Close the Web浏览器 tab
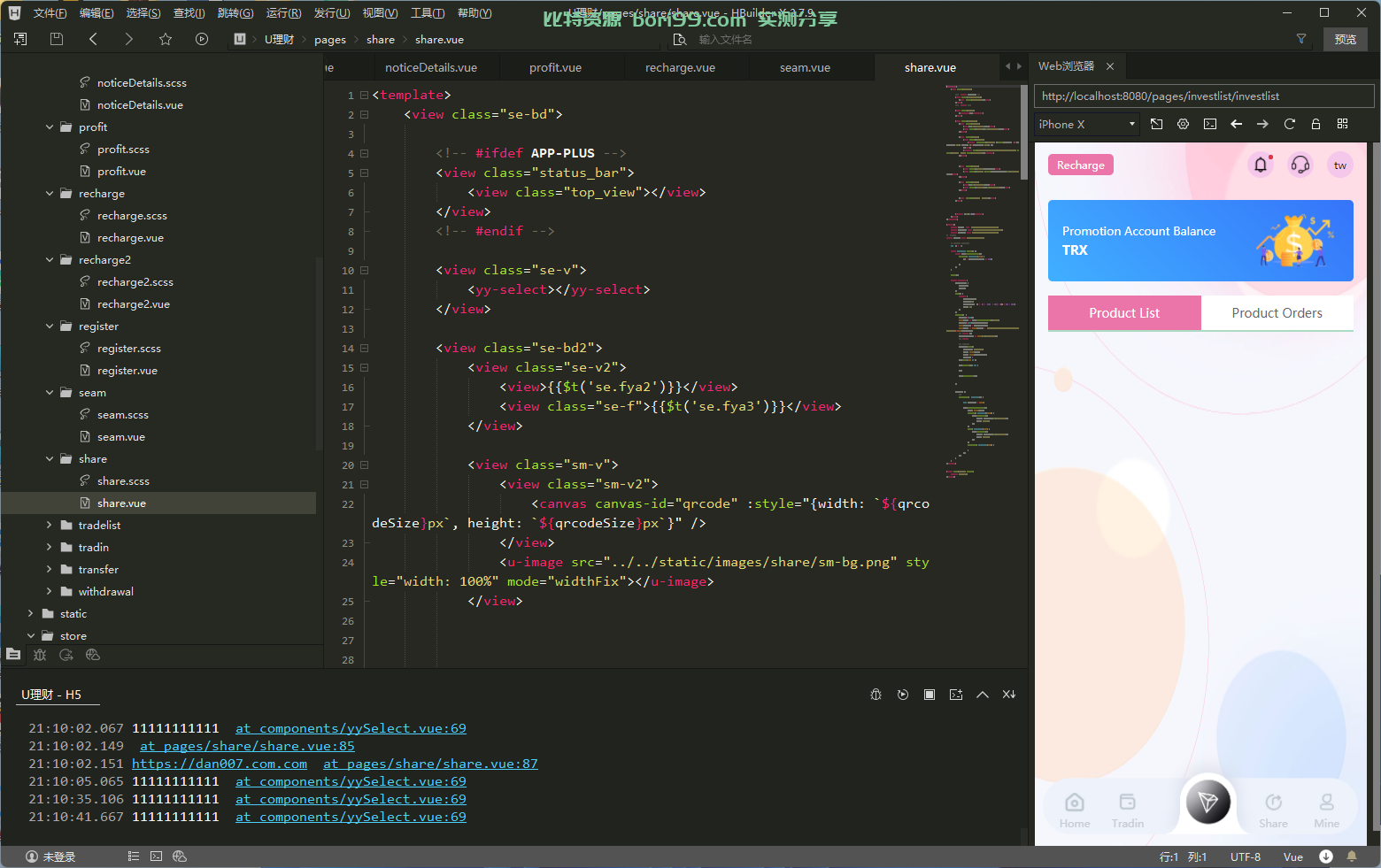Image resolution: width=1381 pixels, height=868 pixels. [x=1110, y=66]
